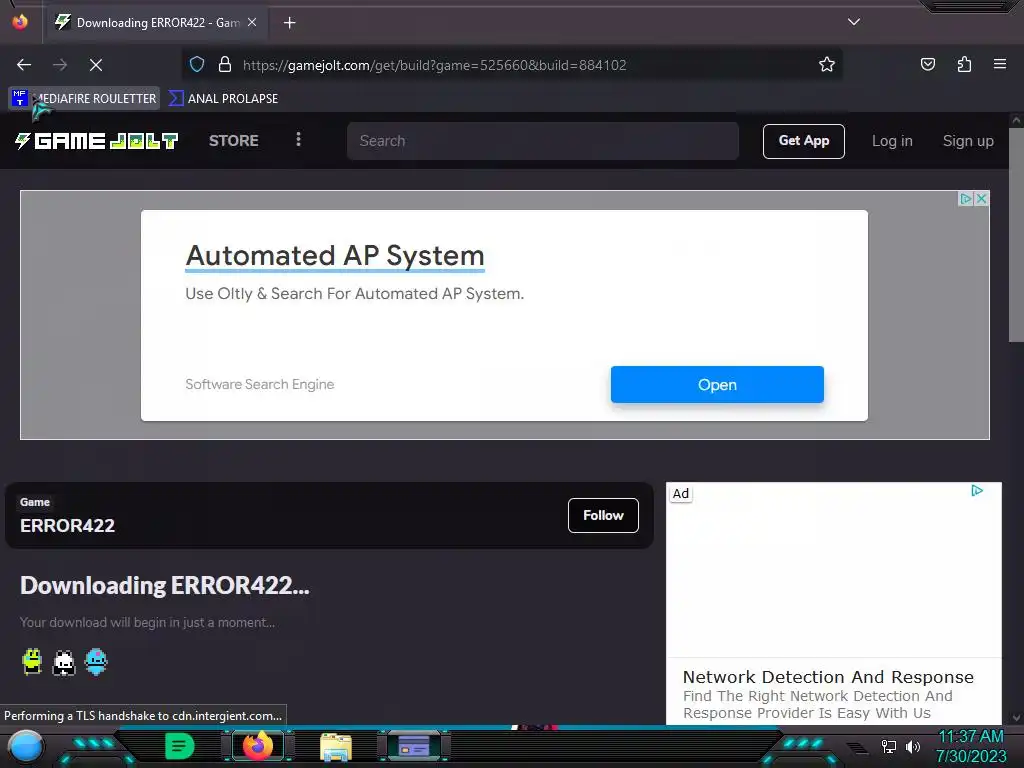Close the Downloading ERROR422 tab
1024x768 pixels.
(252, 22)
